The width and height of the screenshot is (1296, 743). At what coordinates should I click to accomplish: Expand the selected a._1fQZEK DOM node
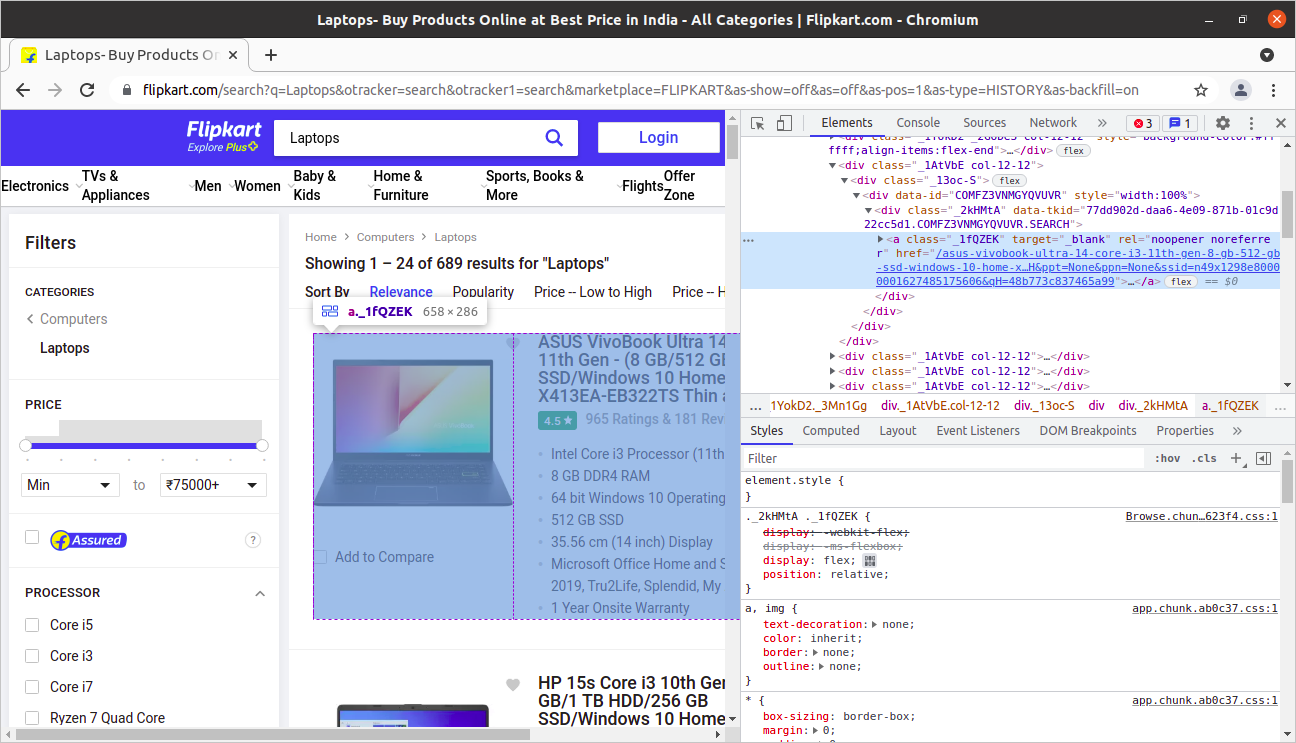[881, 240]
